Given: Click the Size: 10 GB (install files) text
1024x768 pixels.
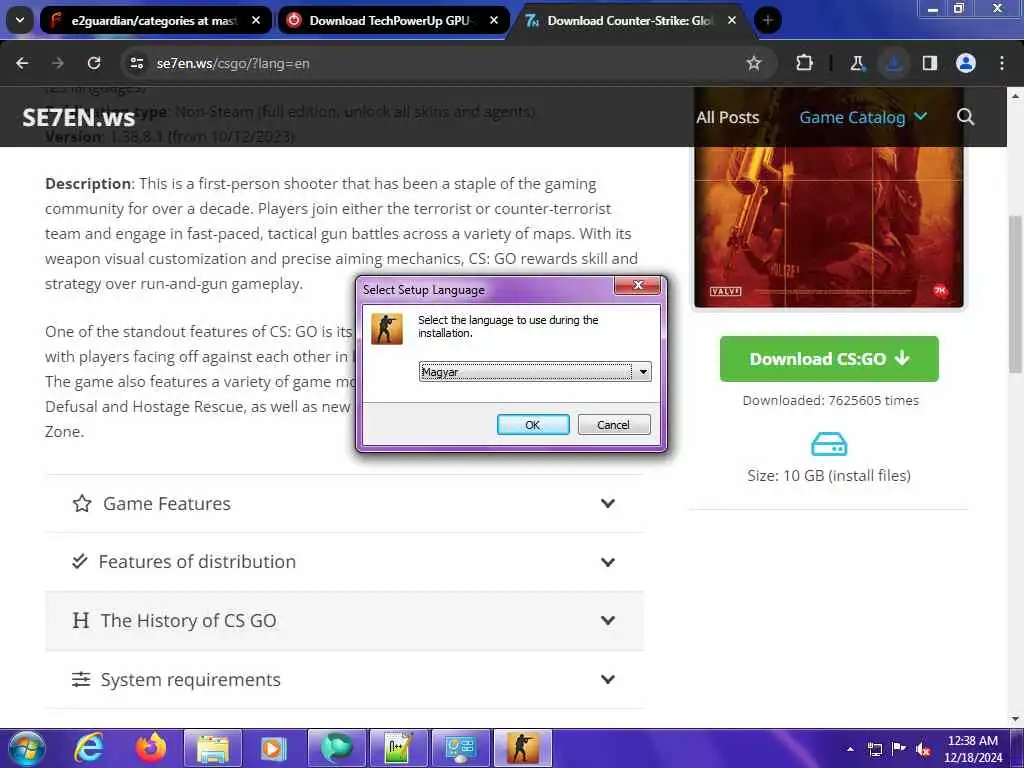Looking at the screenshot, I should tap(829, 475).
